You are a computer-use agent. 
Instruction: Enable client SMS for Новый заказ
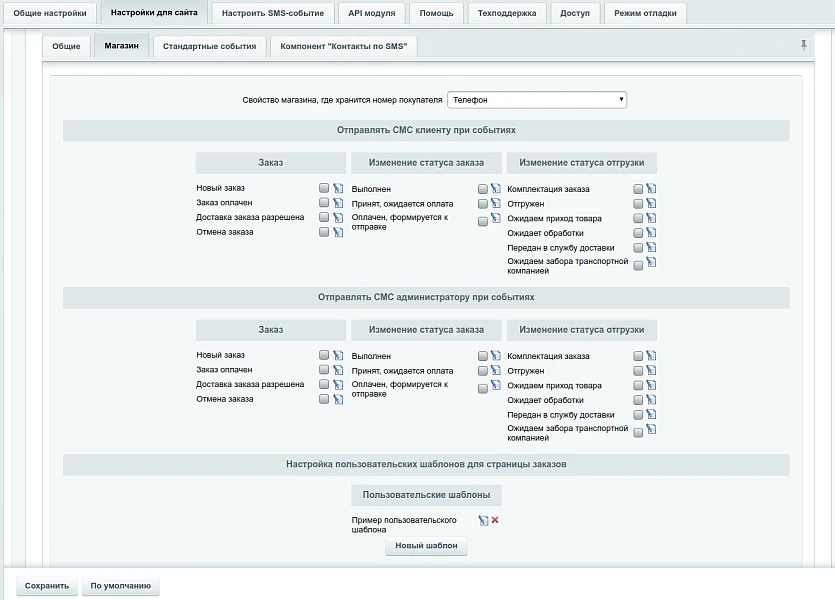click(324, 188)
